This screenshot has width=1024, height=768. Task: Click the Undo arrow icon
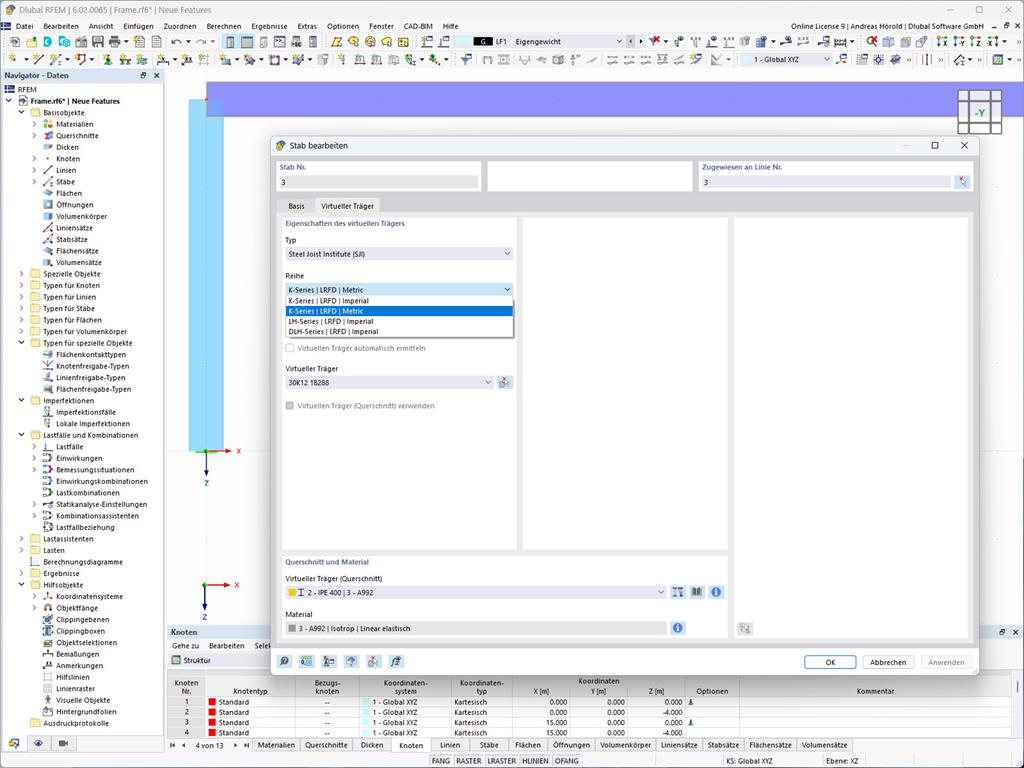click(176, 42)
